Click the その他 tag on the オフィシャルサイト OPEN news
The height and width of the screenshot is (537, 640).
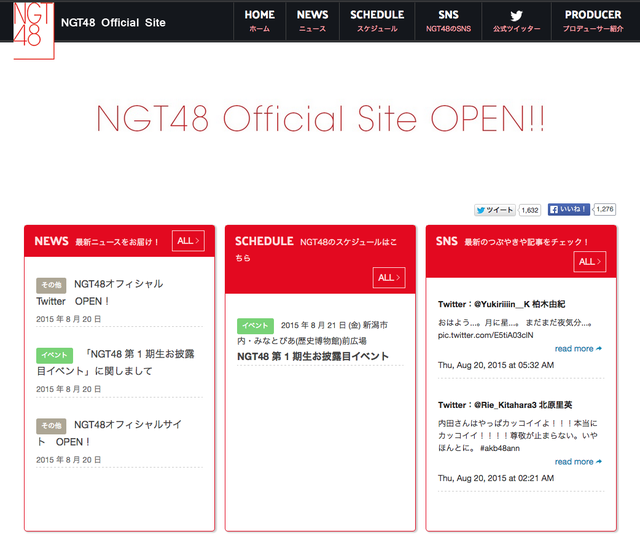(x=51, y=426)
